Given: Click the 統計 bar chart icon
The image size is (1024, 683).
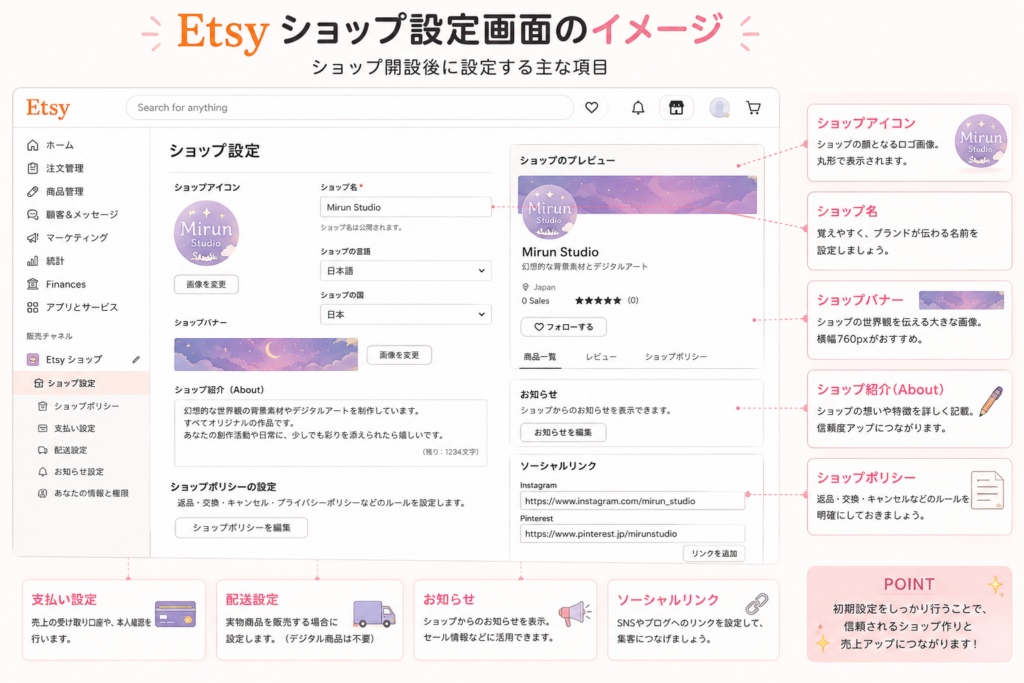Looking at the screenshot, I should coord(33,261).
